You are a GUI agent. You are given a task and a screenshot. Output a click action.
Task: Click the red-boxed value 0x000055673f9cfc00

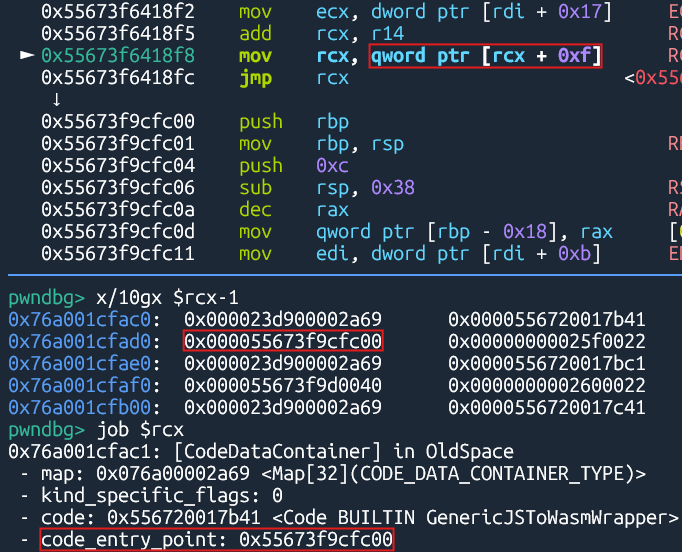(x=282, y=342)
